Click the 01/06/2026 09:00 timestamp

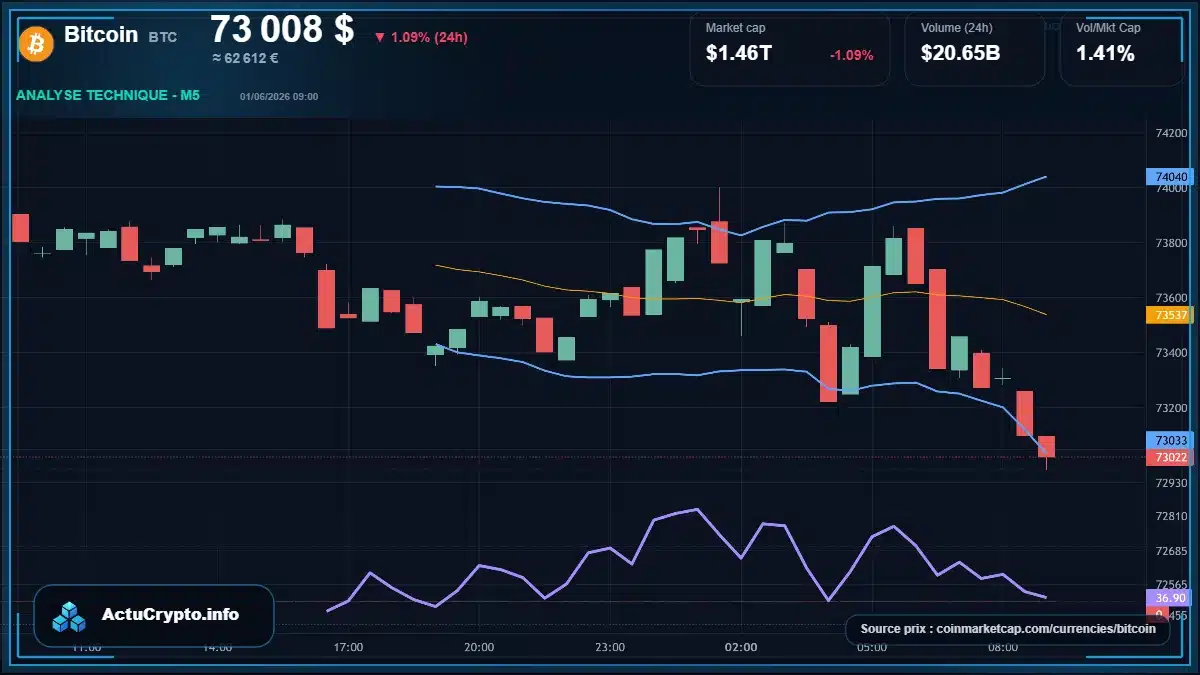(279, 97)
